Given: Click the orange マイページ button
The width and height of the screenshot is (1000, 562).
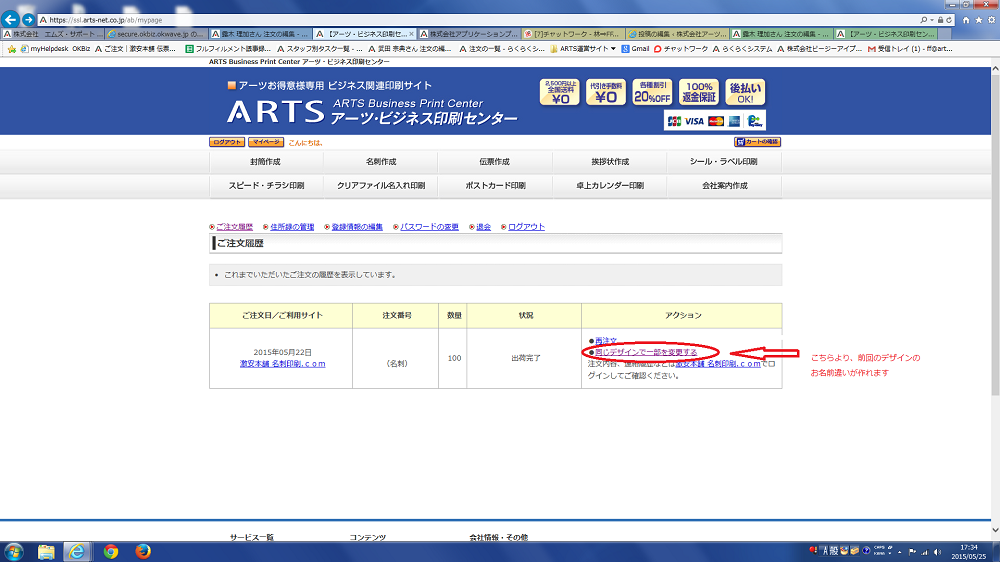Looking at the screenshot, I should pos(266,142).
